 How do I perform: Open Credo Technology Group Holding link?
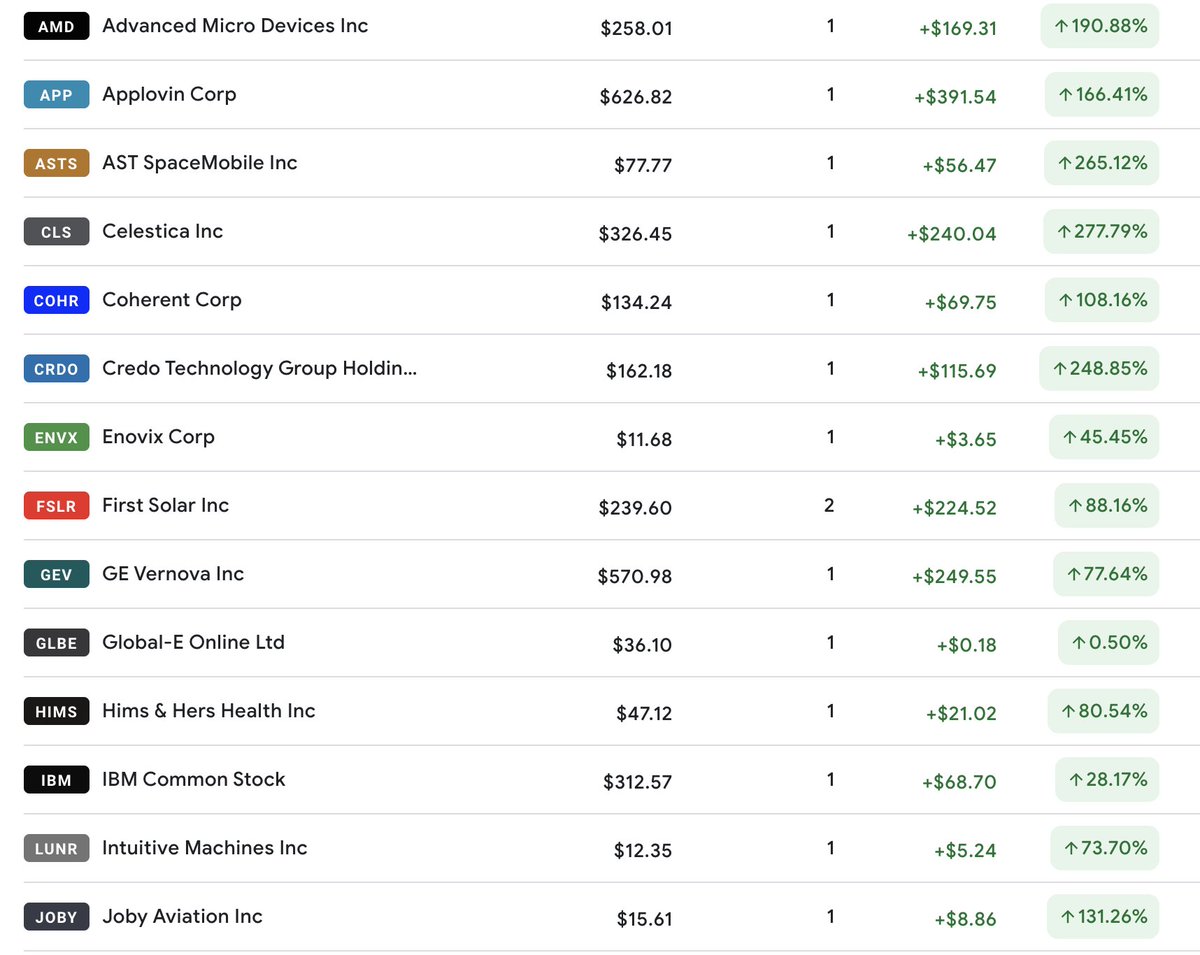[x=259, y=368]
